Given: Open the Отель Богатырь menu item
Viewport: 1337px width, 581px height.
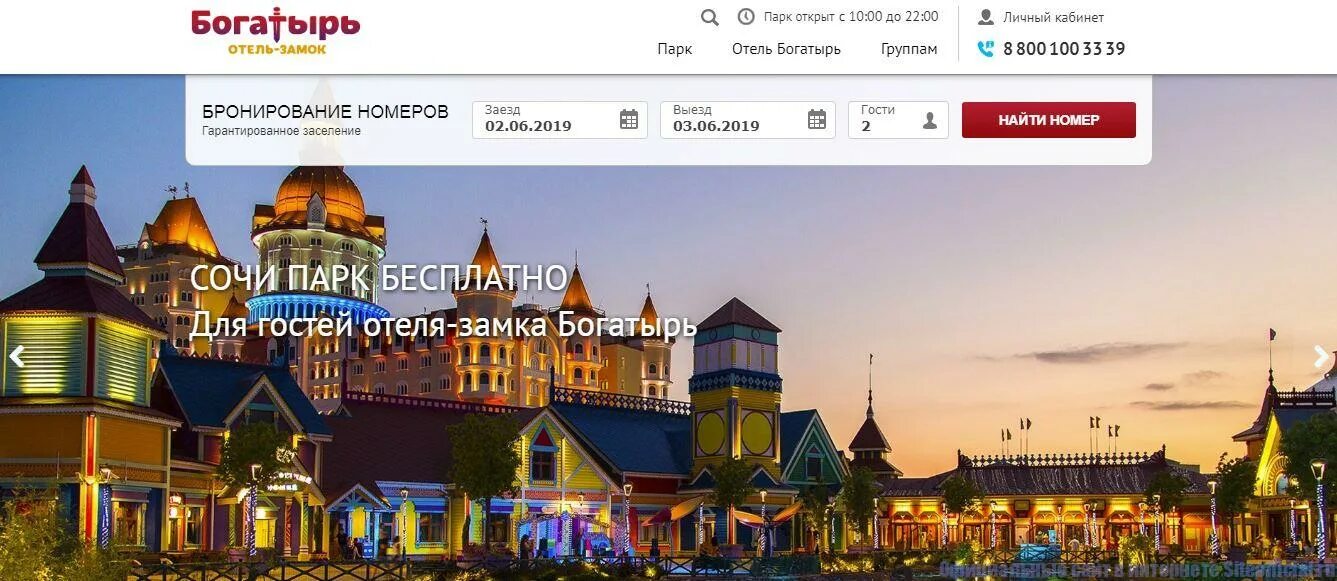Looking at the screenshot, I should tap(786, 49).
